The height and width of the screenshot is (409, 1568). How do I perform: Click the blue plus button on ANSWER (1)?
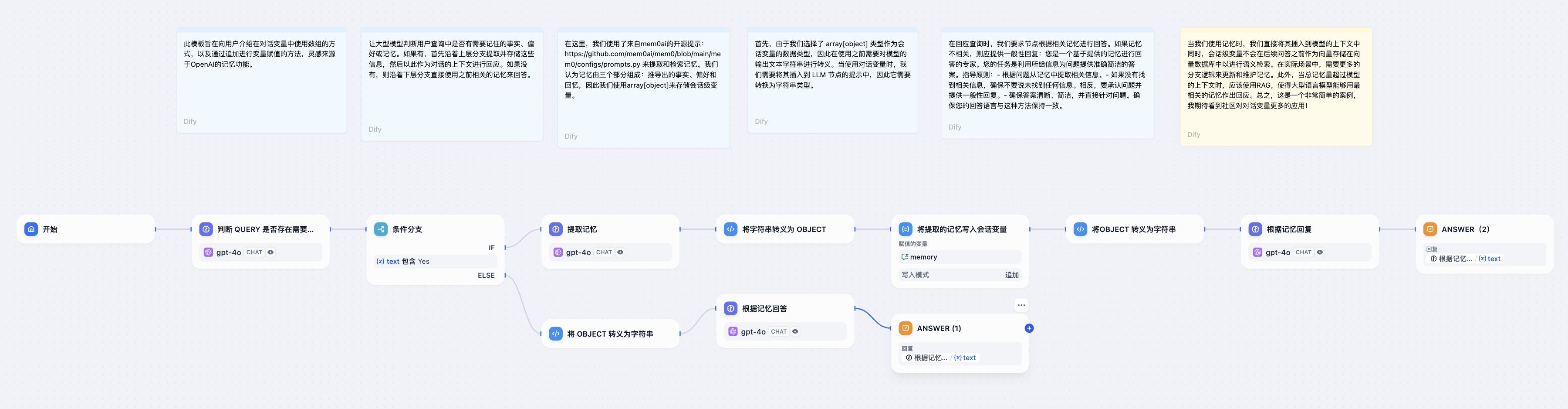coord(1029,328)
